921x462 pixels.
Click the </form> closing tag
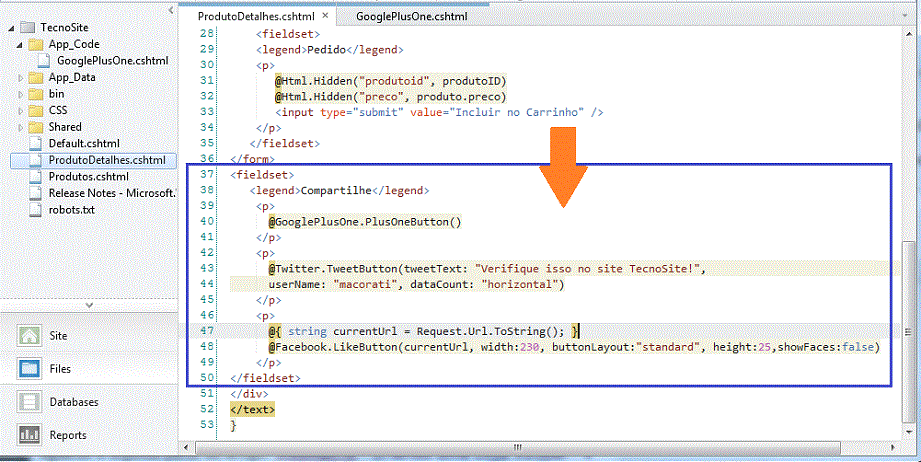253,159
